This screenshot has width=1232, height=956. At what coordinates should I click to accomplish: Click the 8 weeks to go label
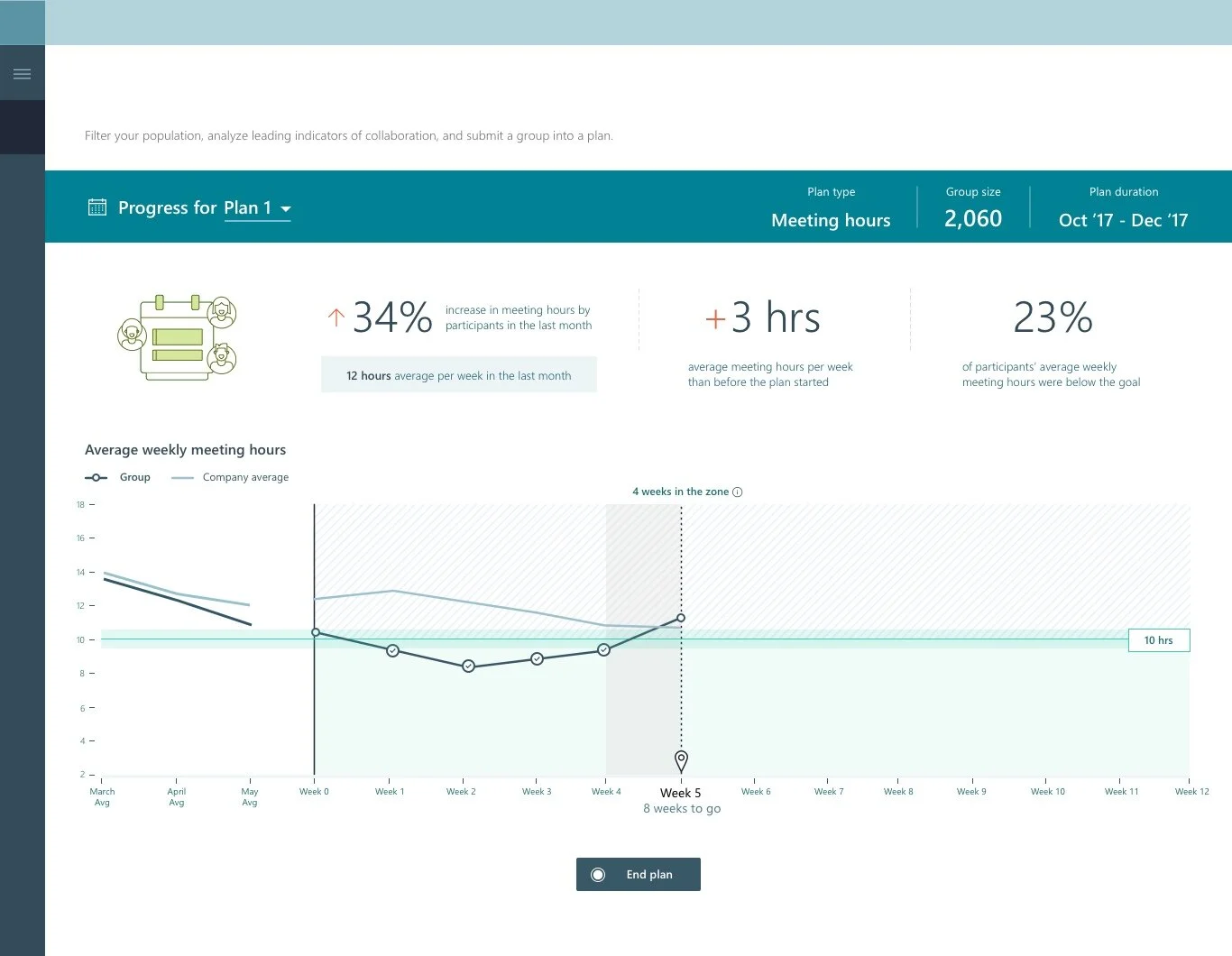[x=681, y=808]
